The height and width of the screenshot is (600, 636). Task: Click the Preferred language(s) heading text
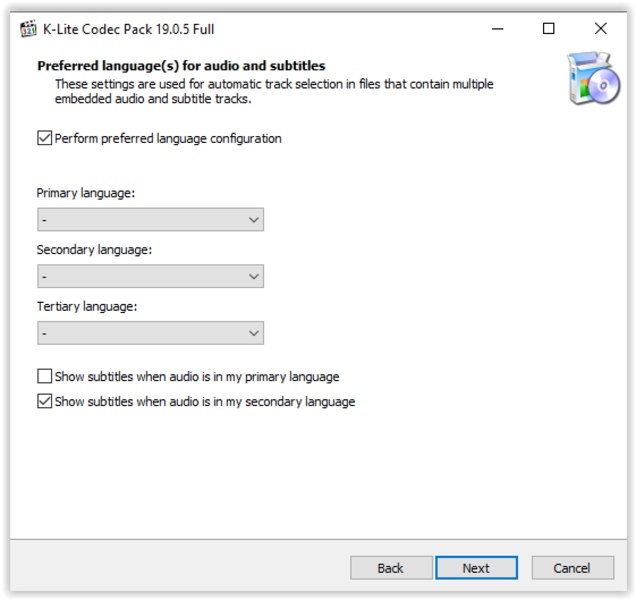click(x=181, y=66)
